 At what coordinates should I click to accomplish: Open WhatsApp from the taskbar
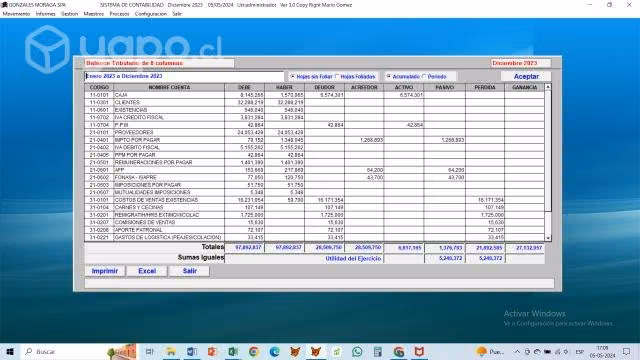click(357, 351)
